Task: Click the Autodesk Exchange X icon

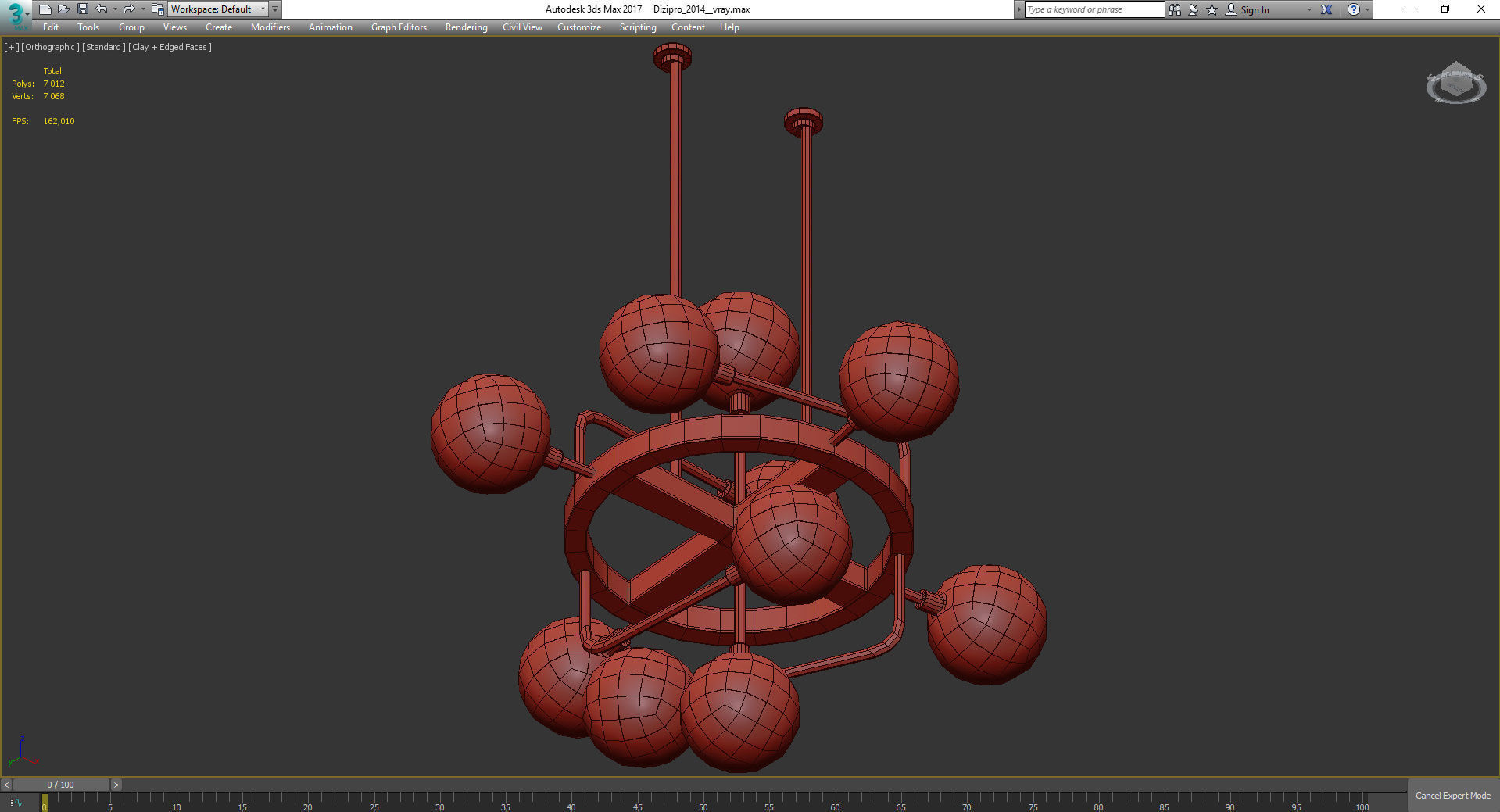Action: (x=1326, y=9)
